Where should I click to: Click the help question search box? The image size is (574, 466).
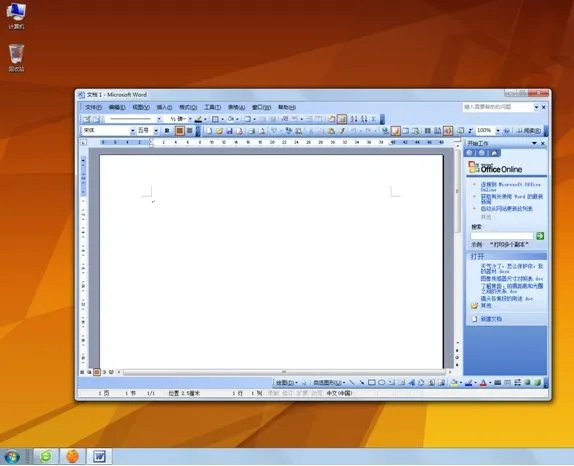497,107
